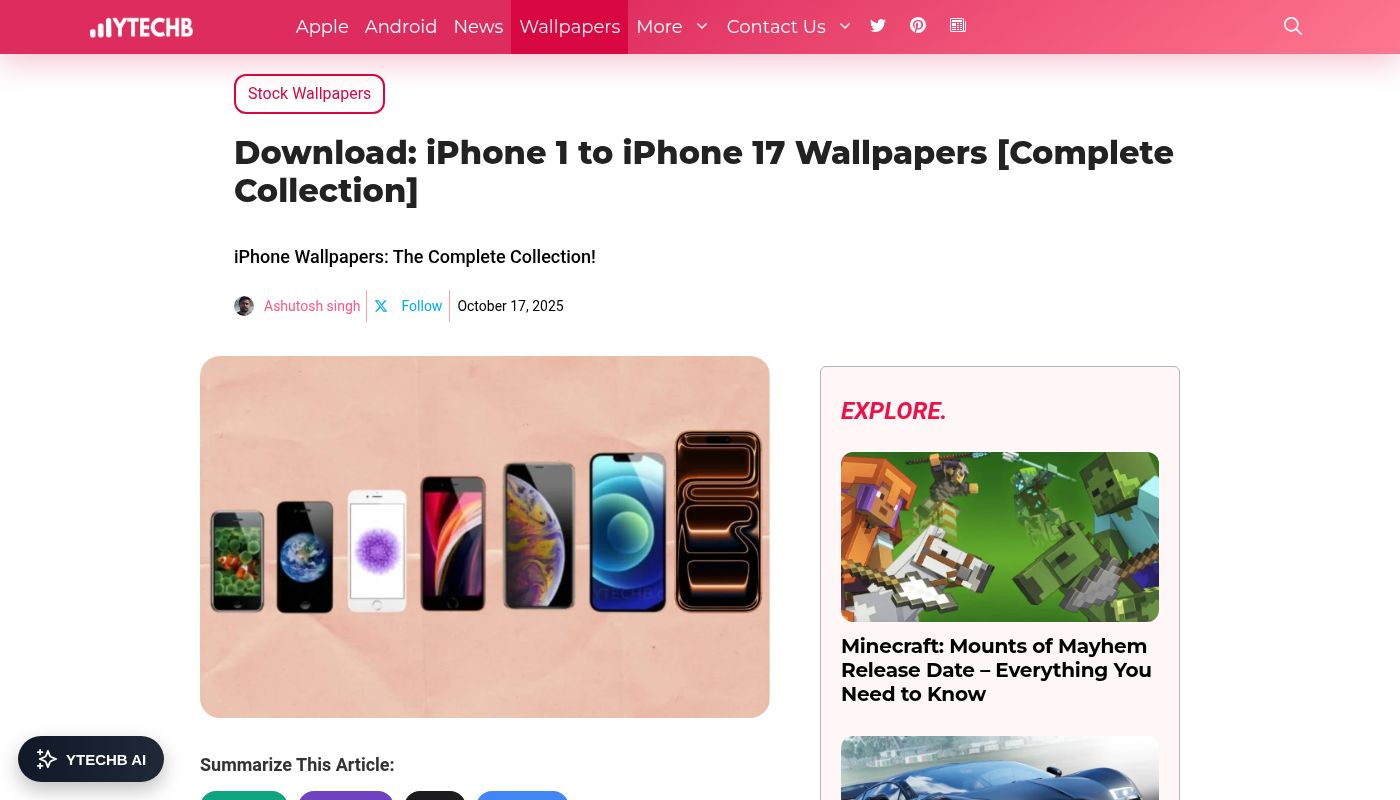1400x800 pixels.
Task: Click the sparkle icon on YTECHB AI
Action: pos(46,759)
